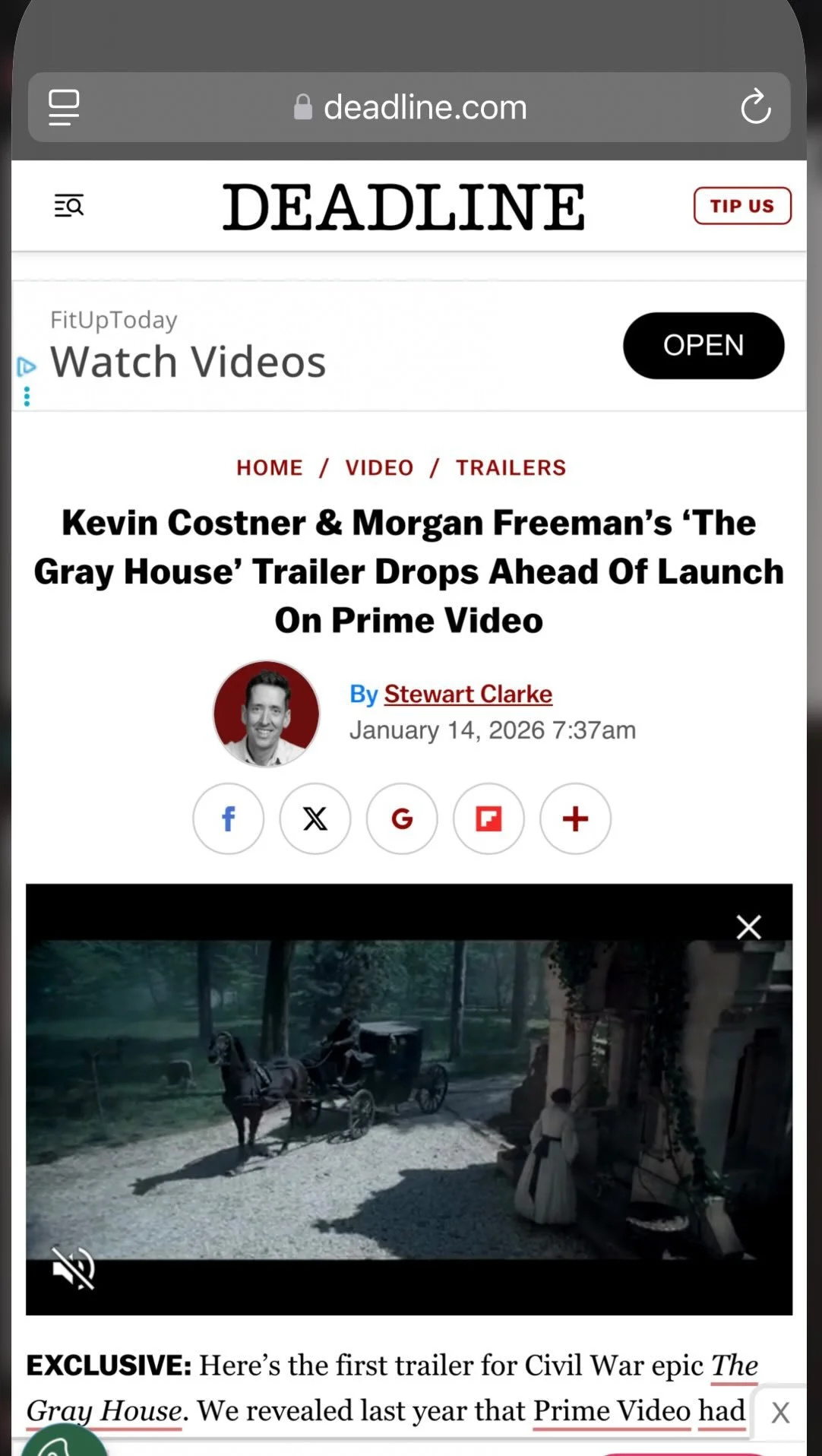Close the video player overlay
The width and height of the screenshot is (822, 1456).
coord(748,926)
